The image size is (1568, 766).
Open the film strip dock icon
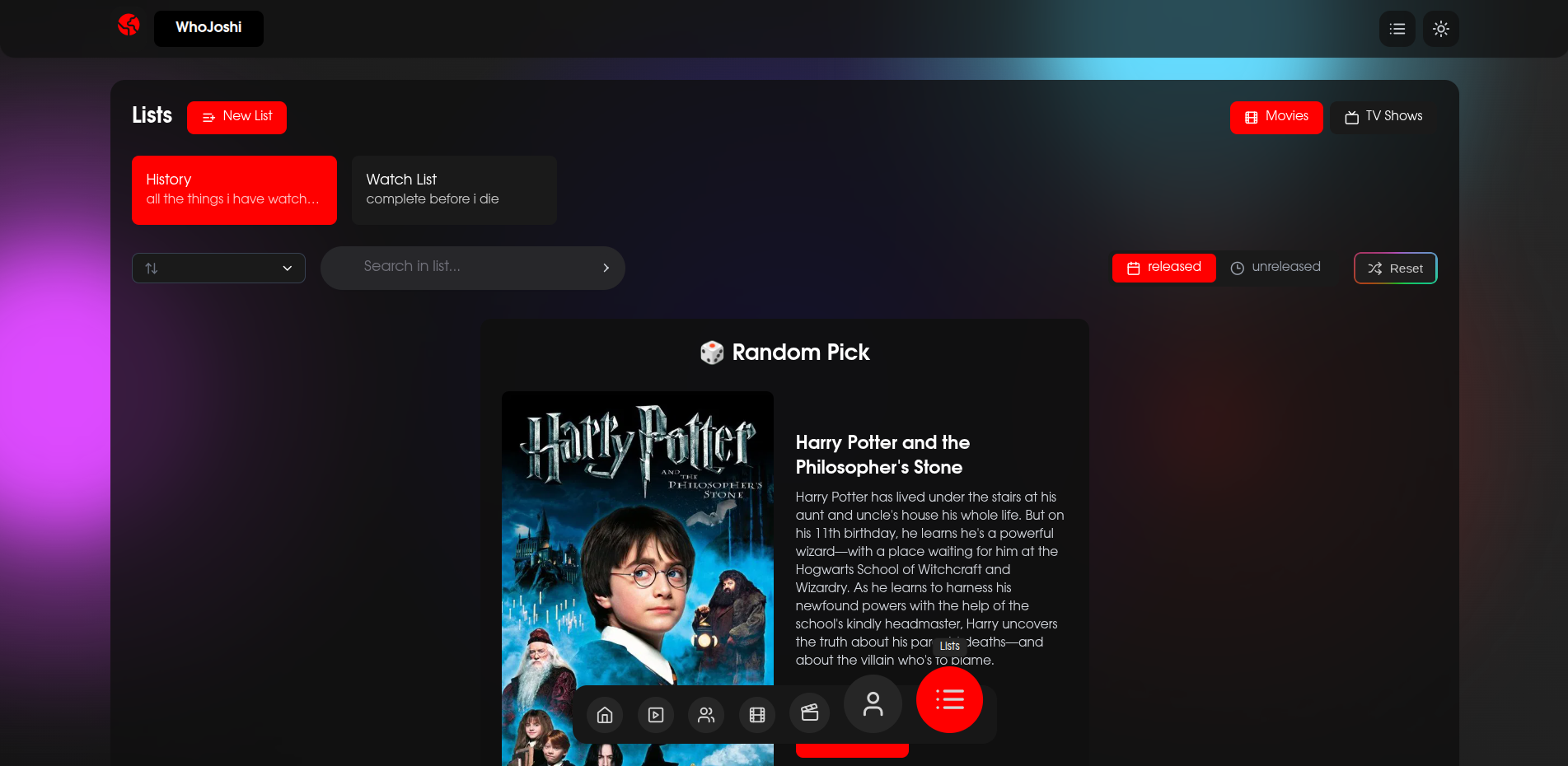(x=757, y=715)
